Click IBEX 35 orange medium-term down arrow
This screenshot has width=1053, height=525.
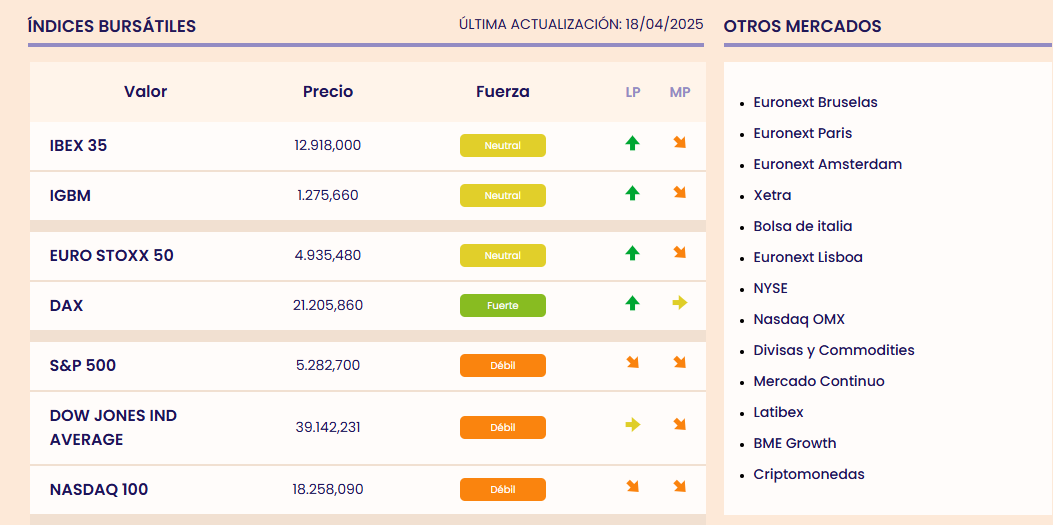click(680, 144)
